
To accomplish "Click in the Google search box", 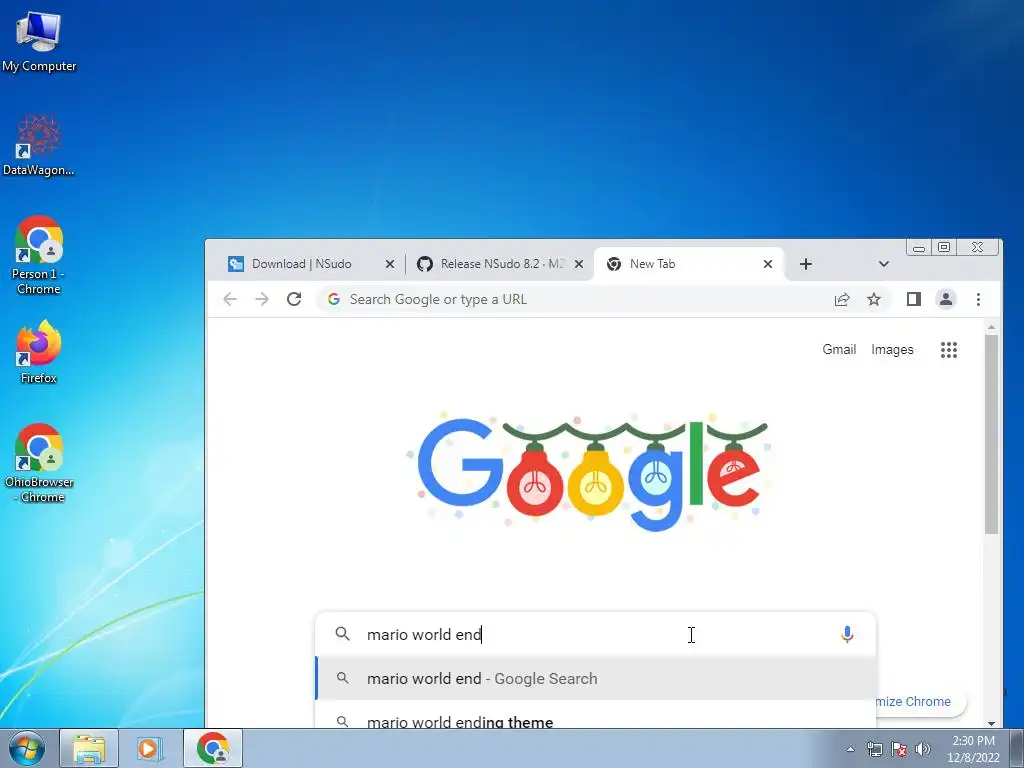I will (594, 634).
